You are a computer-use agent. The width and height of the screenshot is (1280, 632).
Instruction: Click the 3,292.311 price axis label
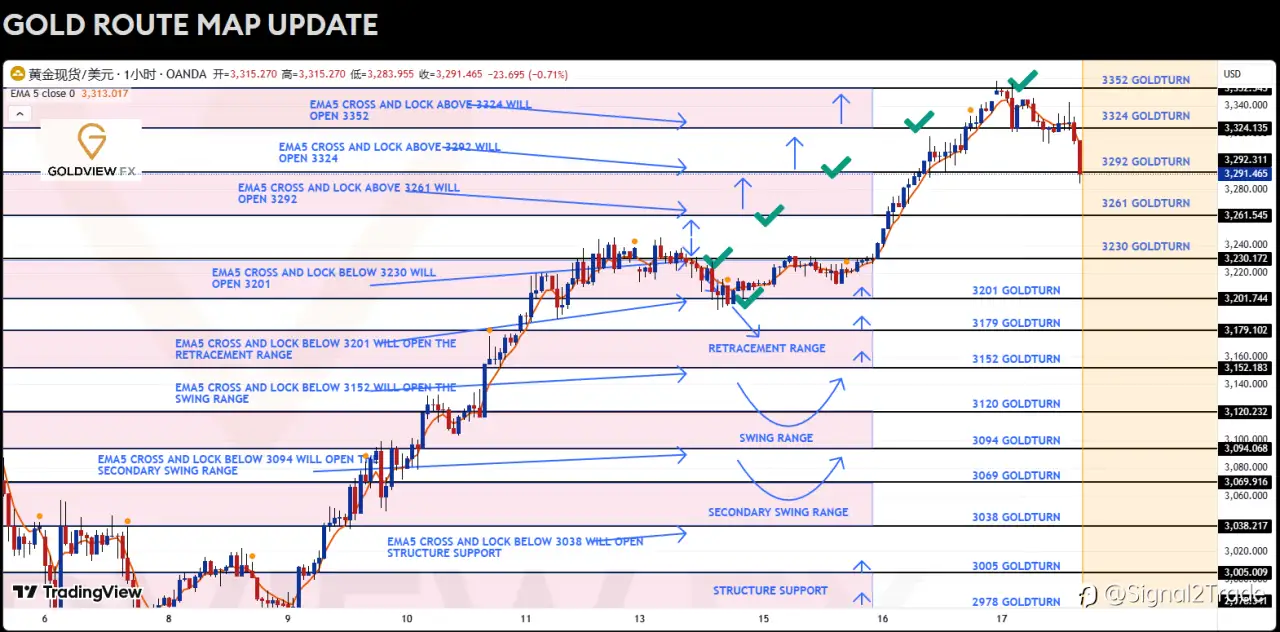click(1245, 160)
